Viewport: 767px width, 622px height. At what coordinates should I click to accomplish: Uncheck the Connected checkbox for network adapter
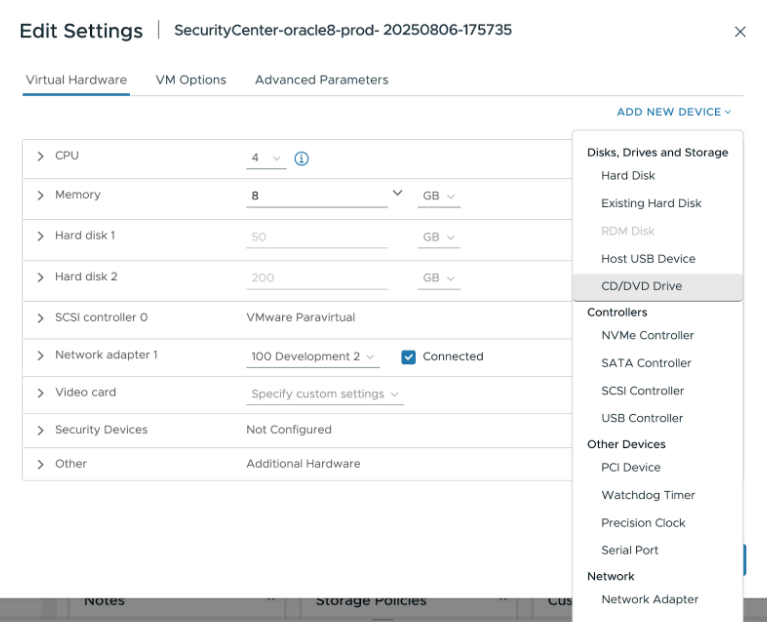coord(408,356)
